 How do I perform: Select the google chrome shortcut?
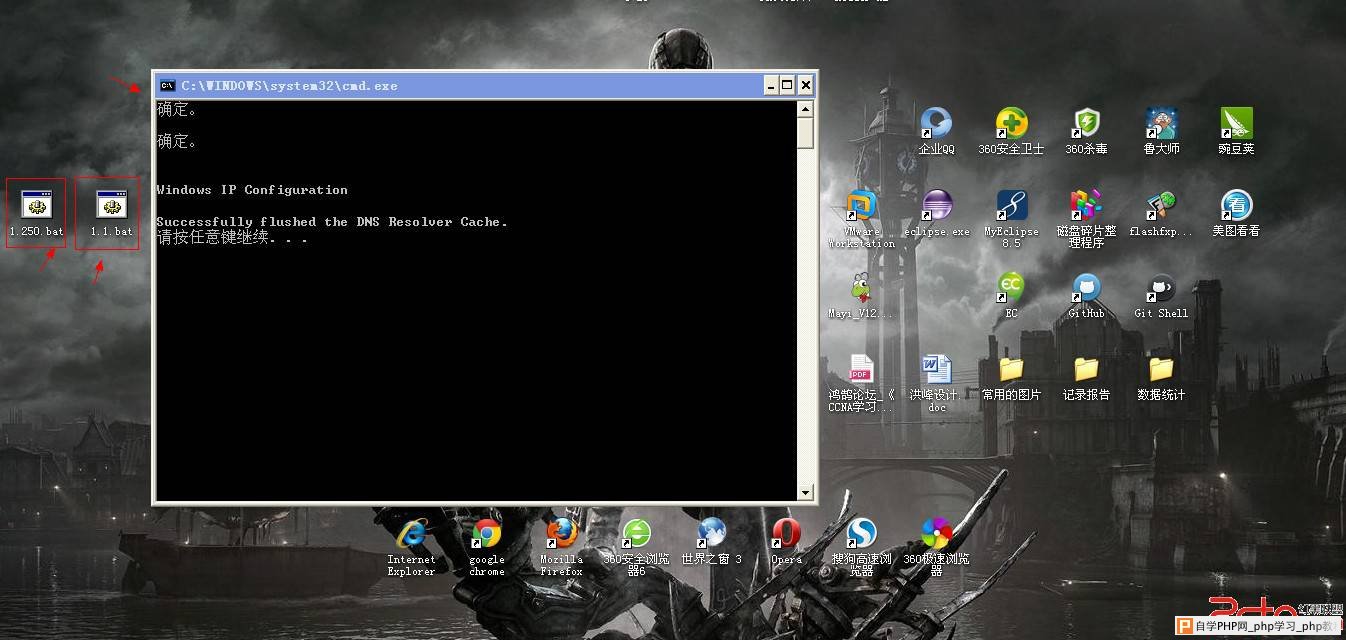(487, 534)
